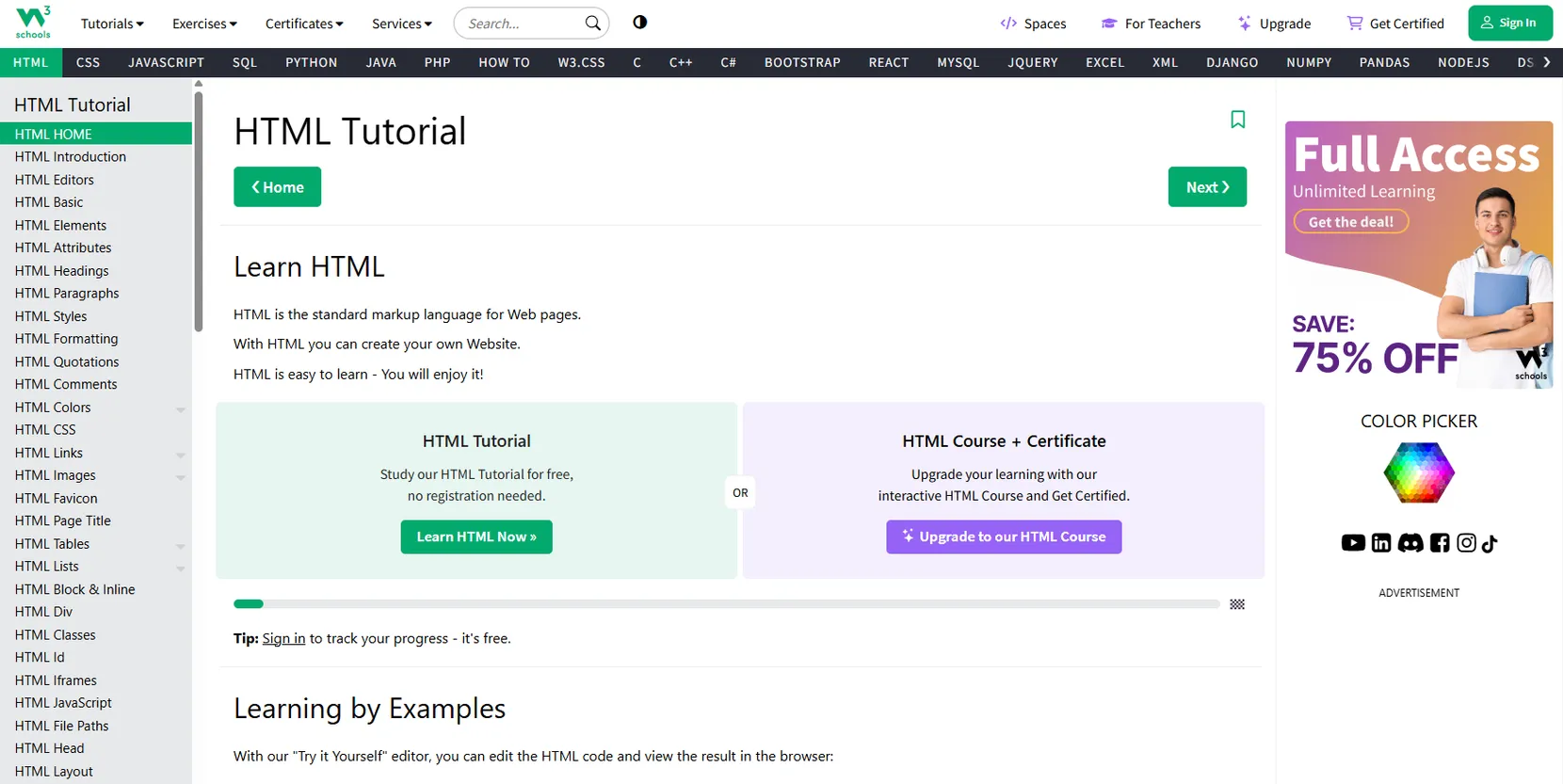Open the Exercises dropdown menu
Image resolution: width=1563 pixels, height=784 pixels.
click(204, 24)
